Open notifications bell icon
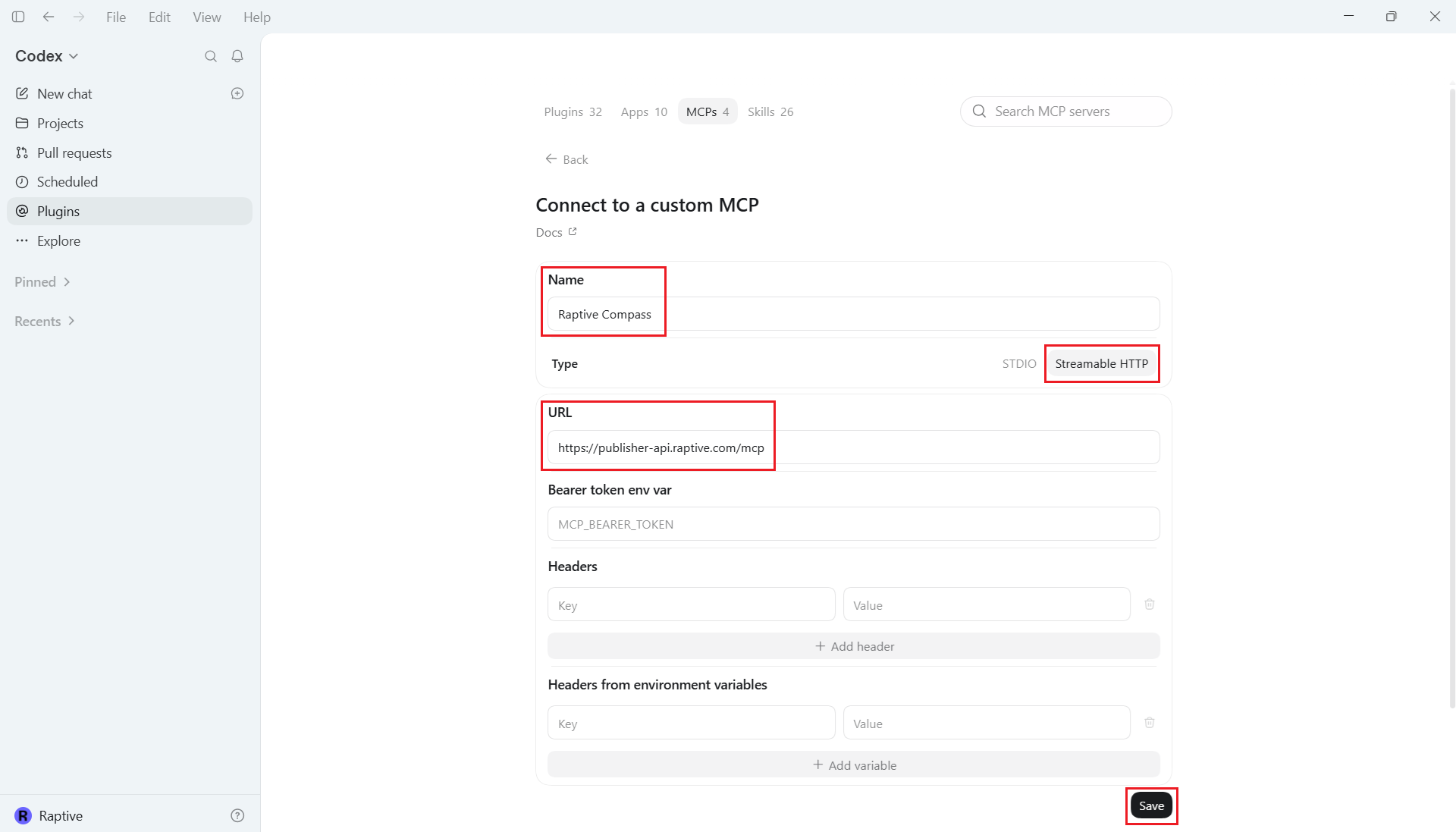Image resolution: width=1456 pixels, height=832 pixels. (x=237, y=56)
